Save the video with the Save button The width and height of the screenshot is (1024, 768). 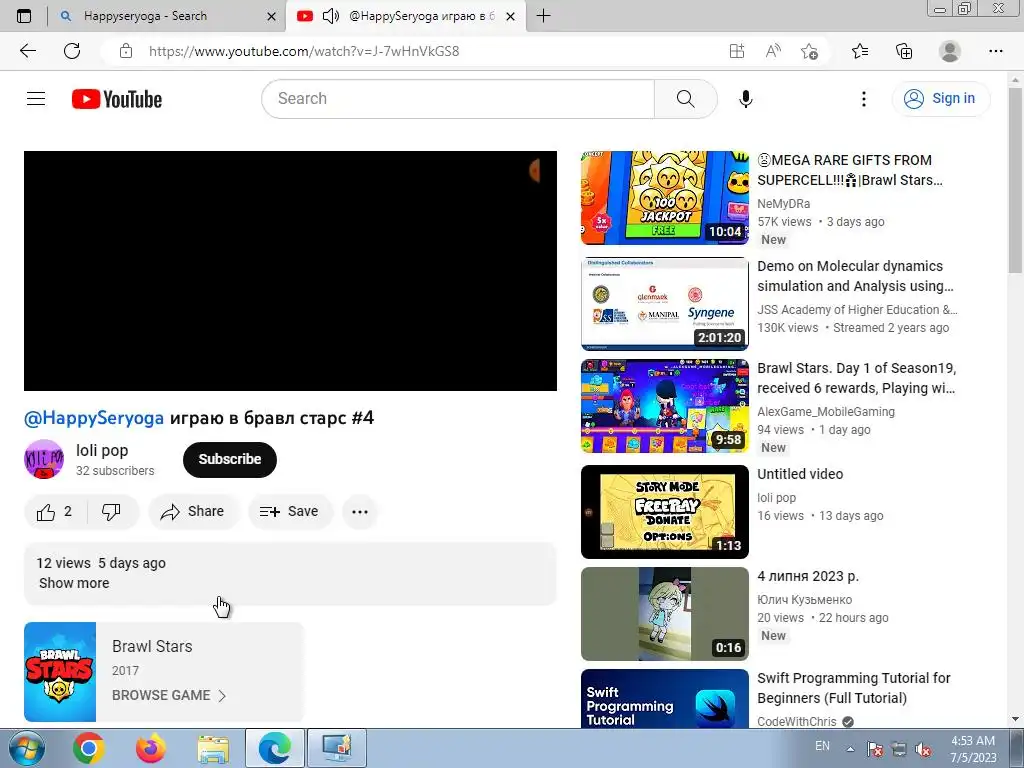pyautogui.click(x=290, y=512)
